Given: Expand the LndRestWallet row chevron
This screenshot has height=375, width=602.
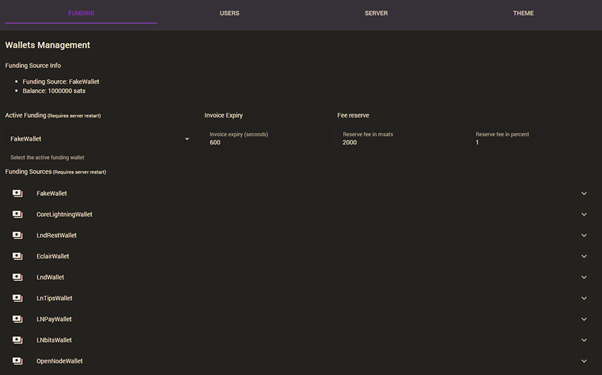Looking at the screenshot, I should point(584,235).
